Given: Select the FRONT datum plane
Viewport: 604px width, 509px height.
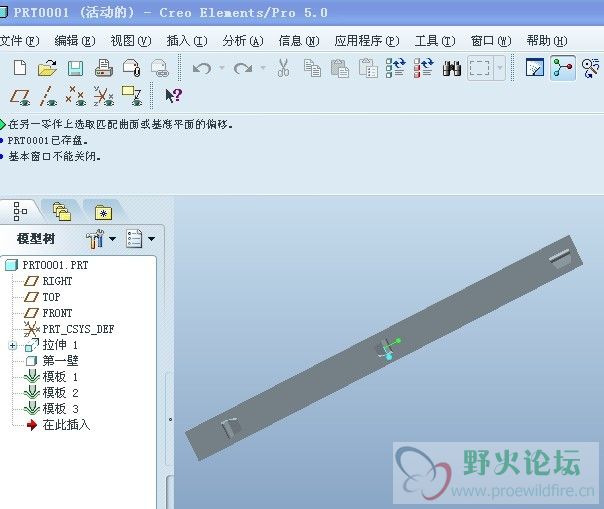Looking at the screenshot, I should pyautogui.click(x=48, y=313).
